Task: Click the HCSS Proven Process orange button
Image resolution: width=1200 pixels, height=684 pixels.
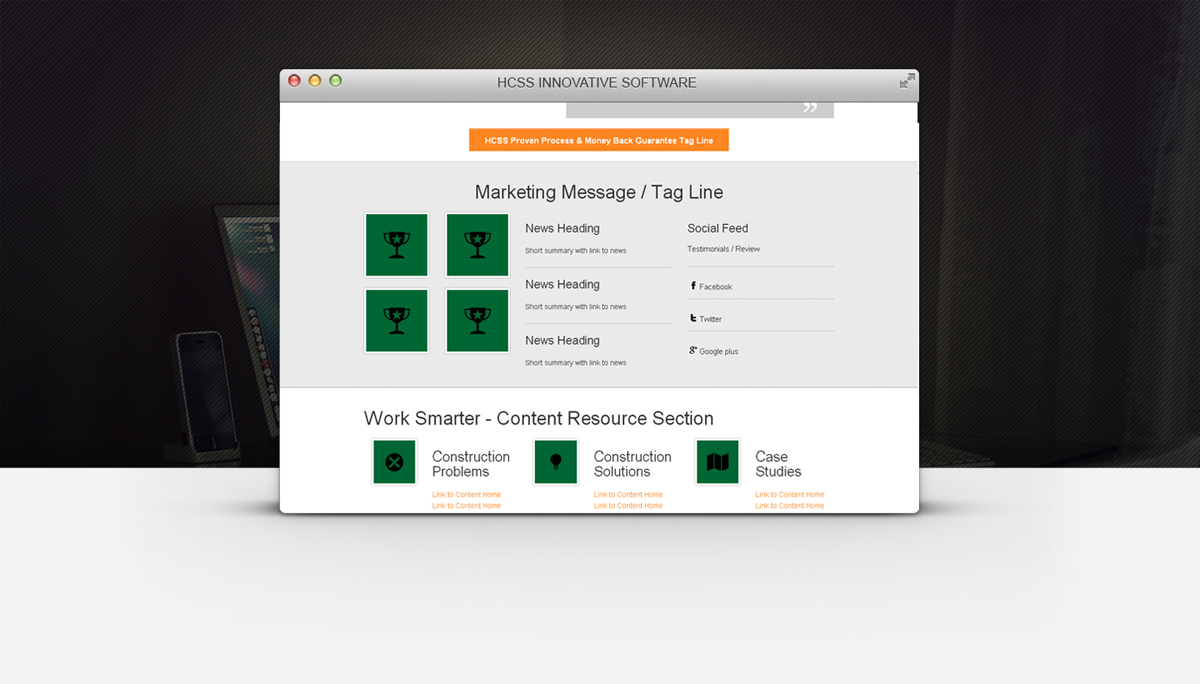Action: click(x=599, y=140)
